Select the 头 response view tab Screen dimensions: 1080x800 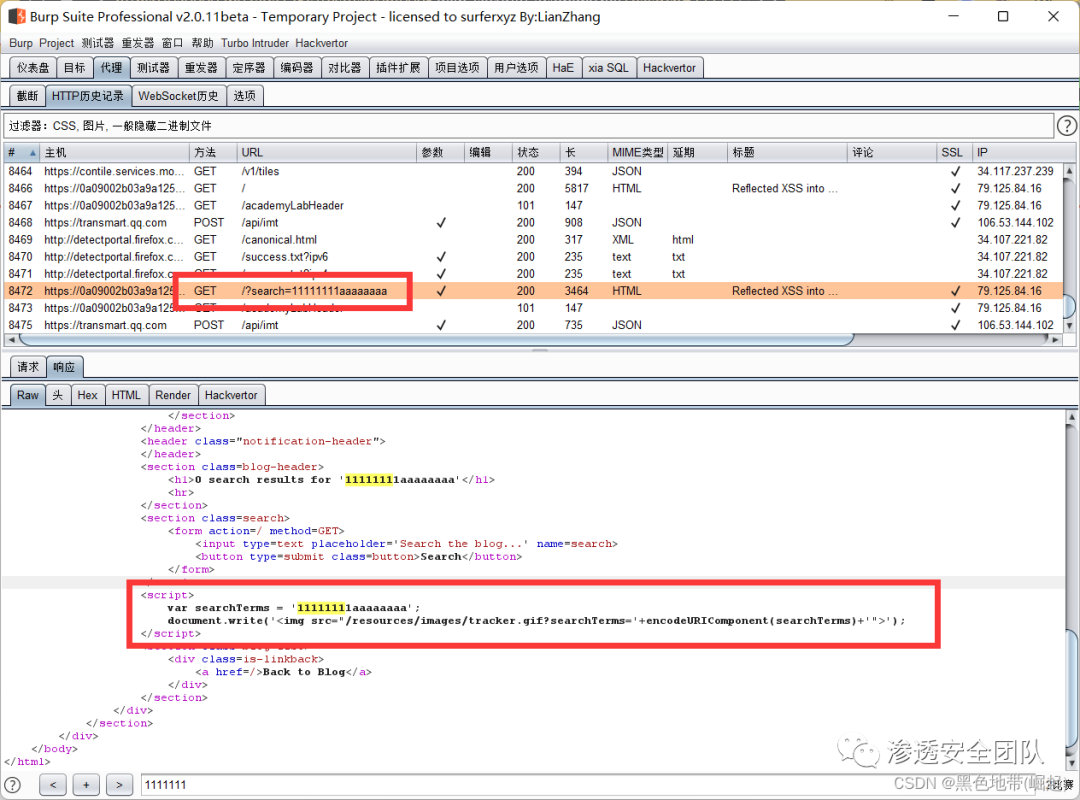[x=58, y=396]
